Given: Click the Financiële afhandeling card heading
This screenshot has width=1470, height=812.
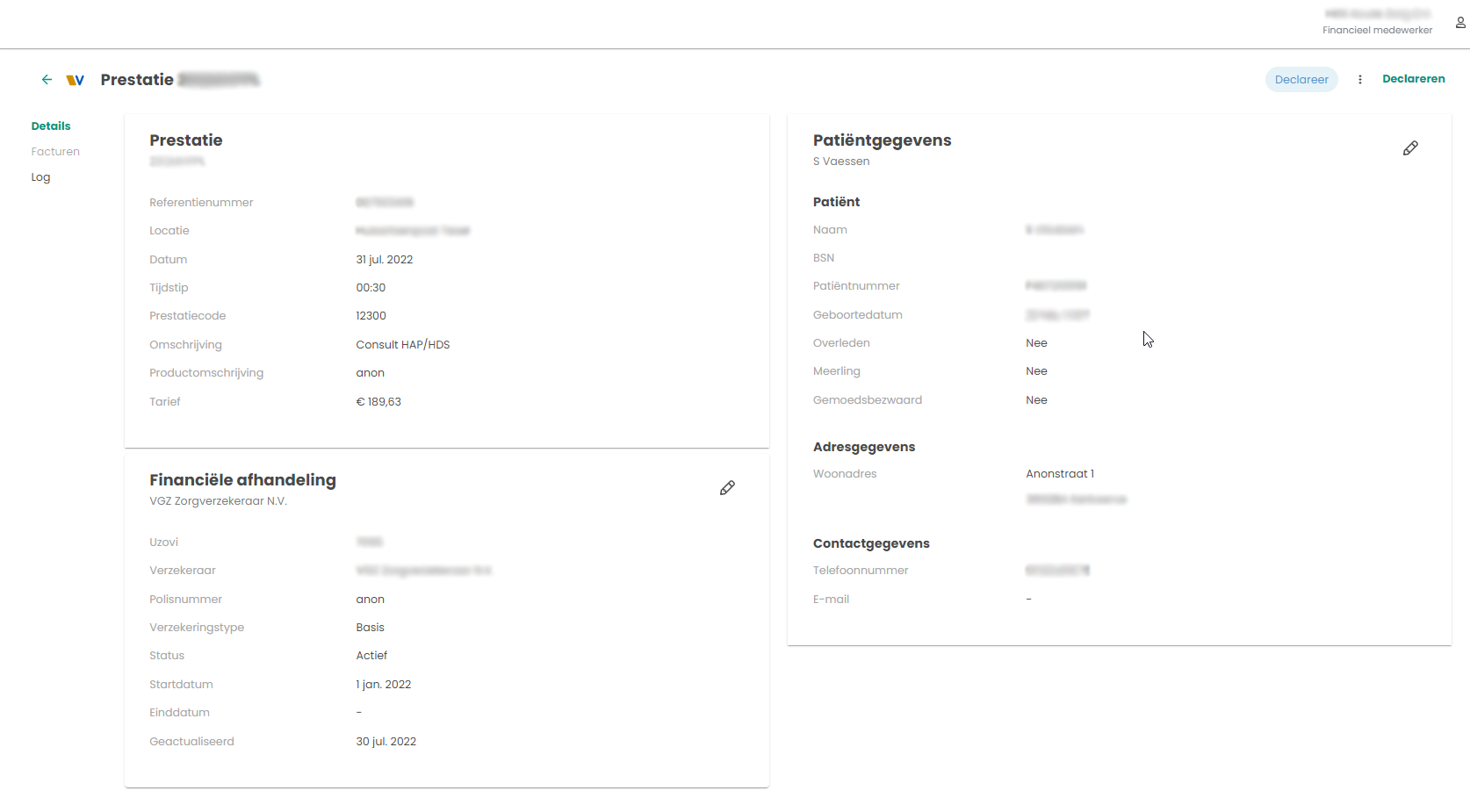Looking at the screenshot, I should click(242, 480).
